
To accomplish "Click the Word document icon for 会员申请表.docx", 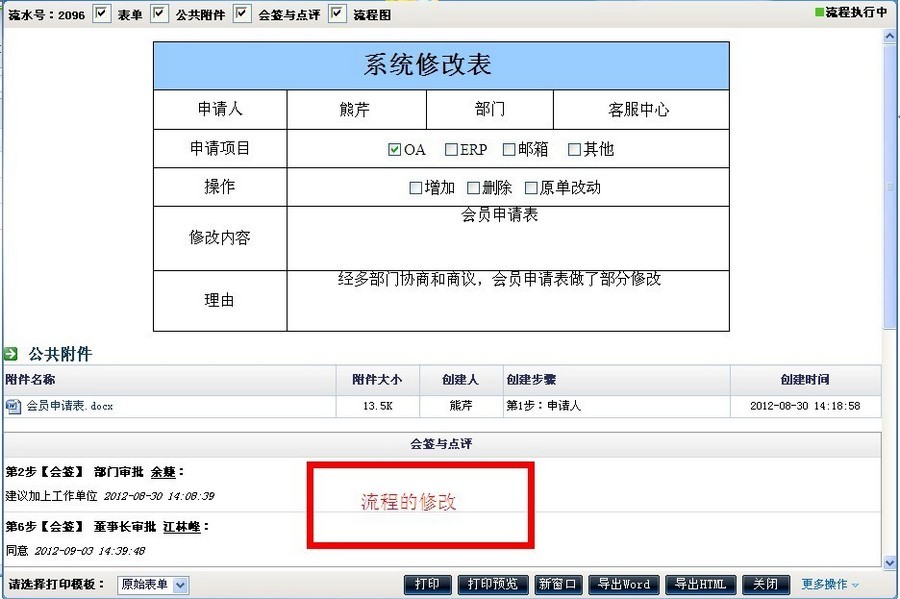I will [x=13, y=406].
